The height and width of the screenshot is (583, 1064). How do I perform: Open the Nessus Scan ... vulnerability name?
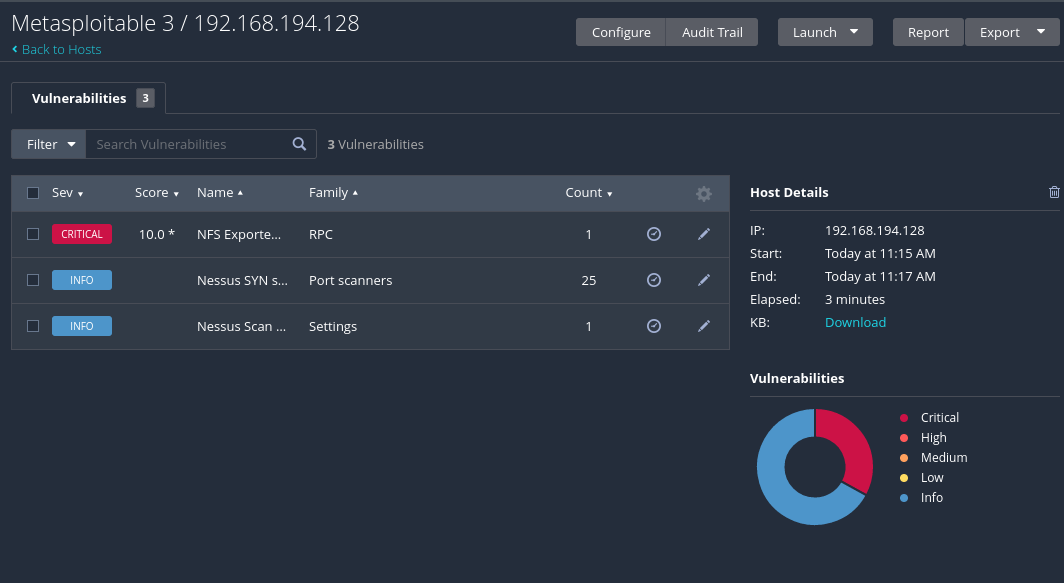pos(242,326)
